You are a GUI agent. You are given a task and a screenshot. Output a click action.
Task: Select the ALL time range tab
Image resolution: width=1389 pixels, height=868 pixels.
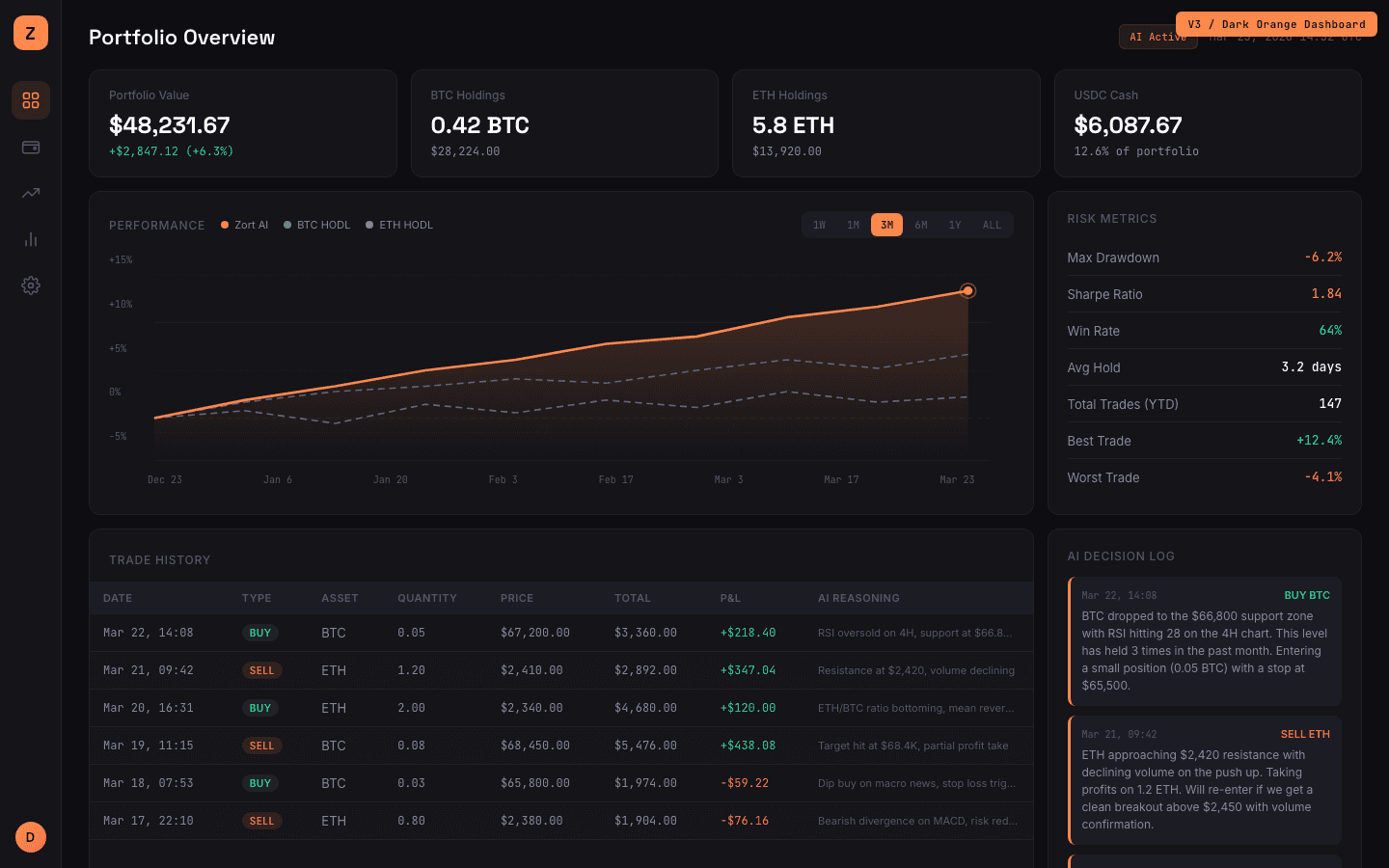click(992, 224)
